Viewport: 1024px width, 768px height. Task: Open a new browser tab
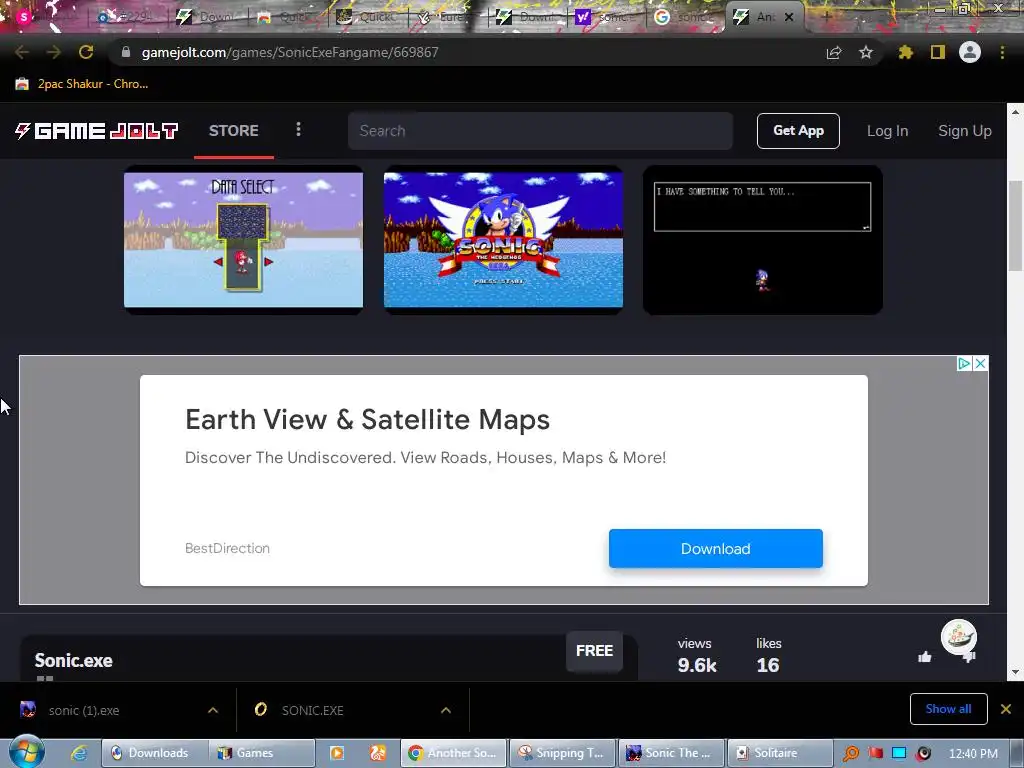[x=826, y=17]
